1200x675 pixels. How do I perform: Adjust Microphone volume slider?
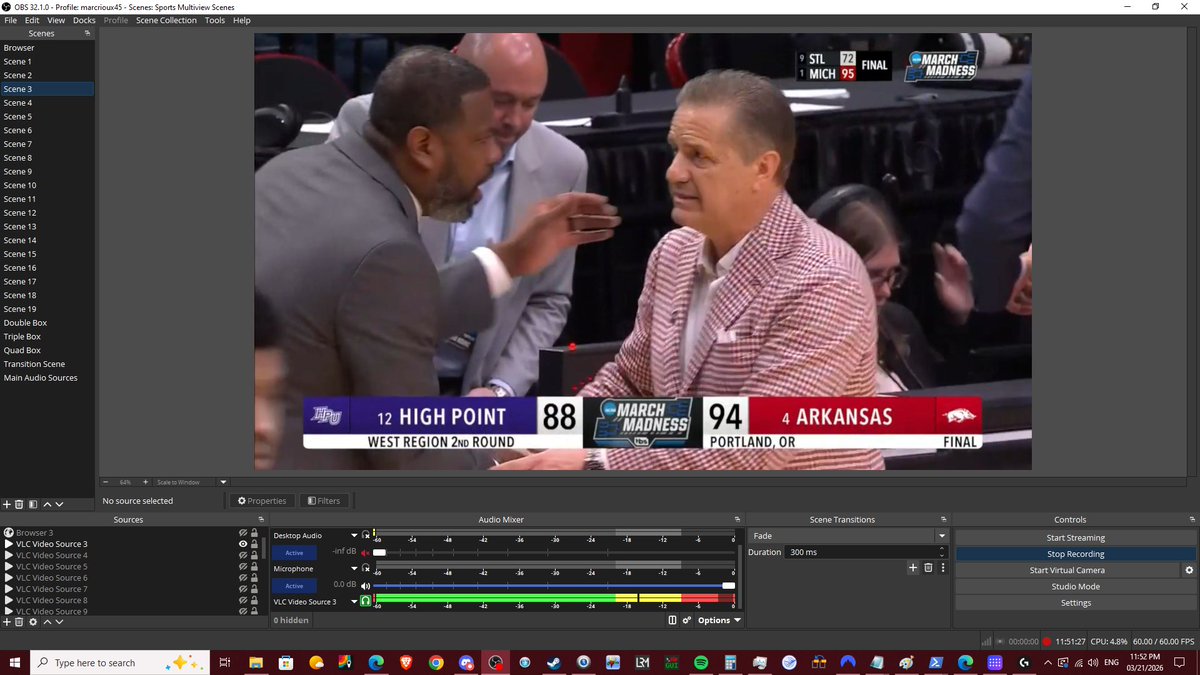pyautogui.click(x=728, y=585)
